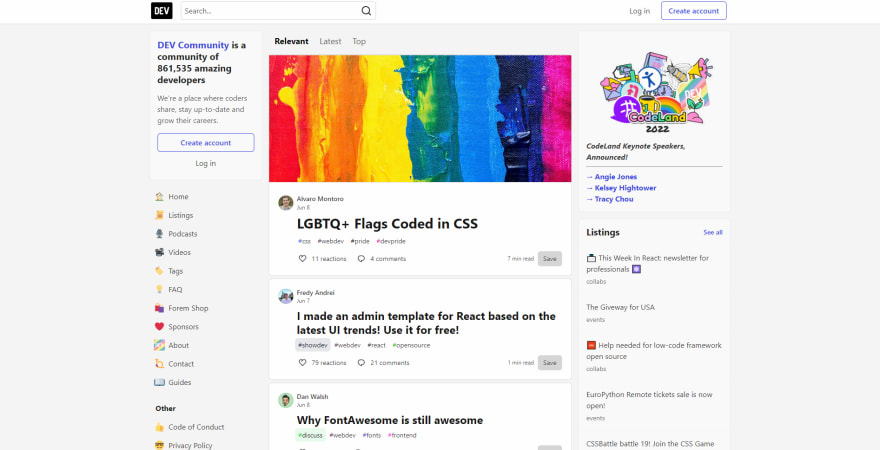Switch to the Top feed tab

(x=359, y=42)
